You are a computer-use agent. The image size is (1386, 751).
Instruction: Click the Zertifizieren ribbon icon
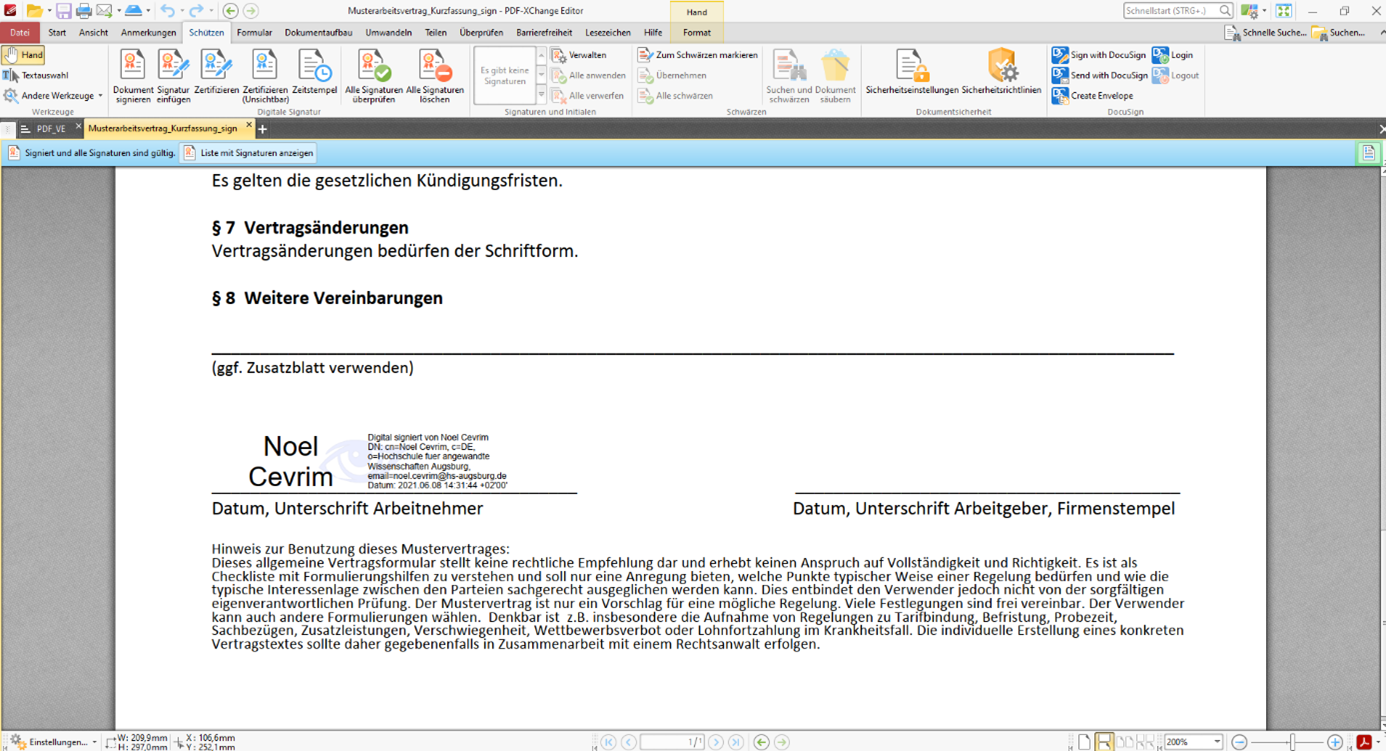click(x=216, y=66)
